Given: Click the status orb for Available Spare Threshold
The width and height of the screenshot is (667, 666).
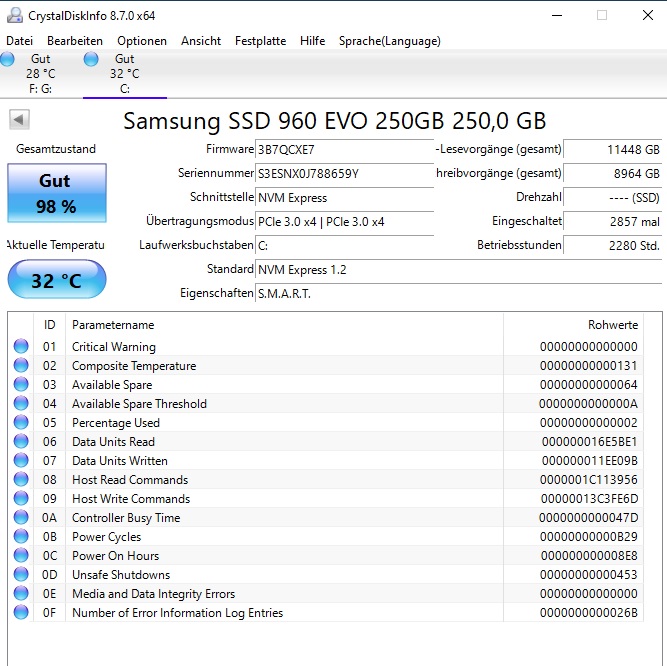Looking at the screenshot, I should pos(21,403).
